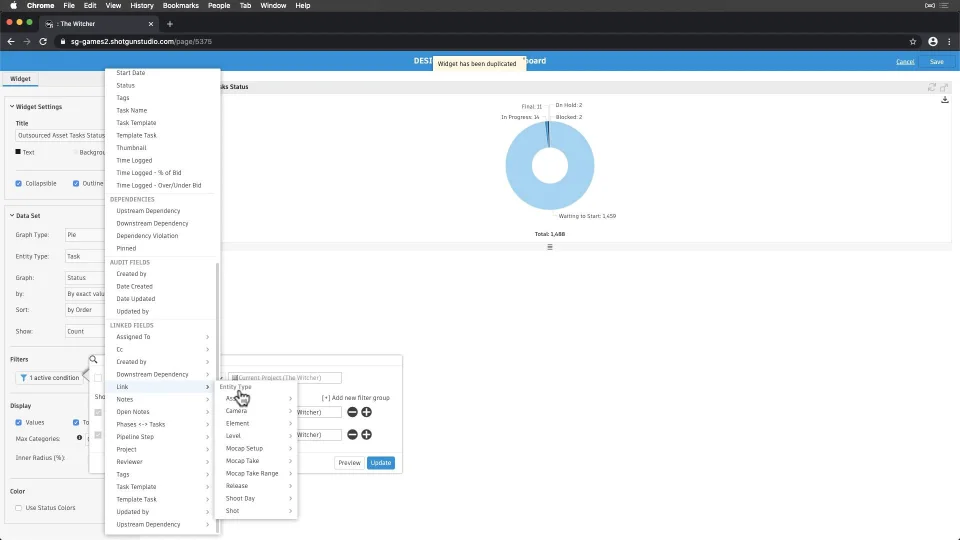The height and width of the screenshot is (540, 960).
Task: Select Upstream Dependency under Dependencies
Action: coord(148,211)
